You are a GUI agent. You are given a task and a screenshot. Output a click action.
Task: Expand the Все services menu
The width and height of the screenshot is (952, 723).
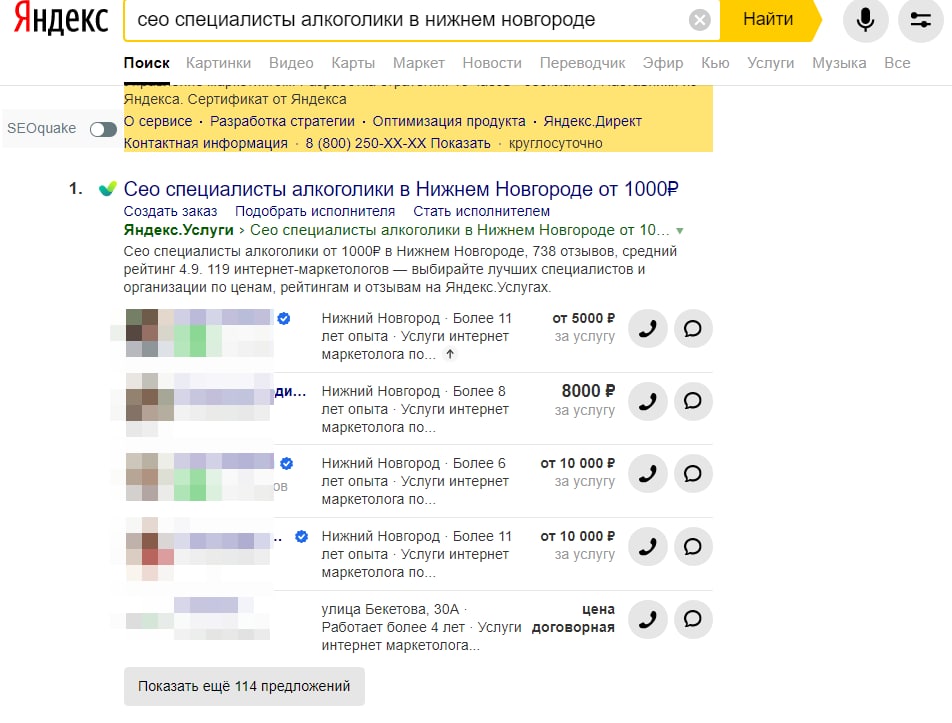pos(897,63)
